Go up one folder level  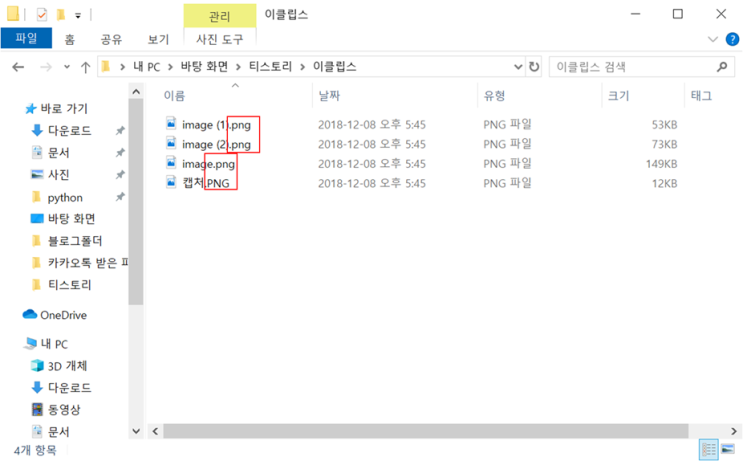point(85,67)
